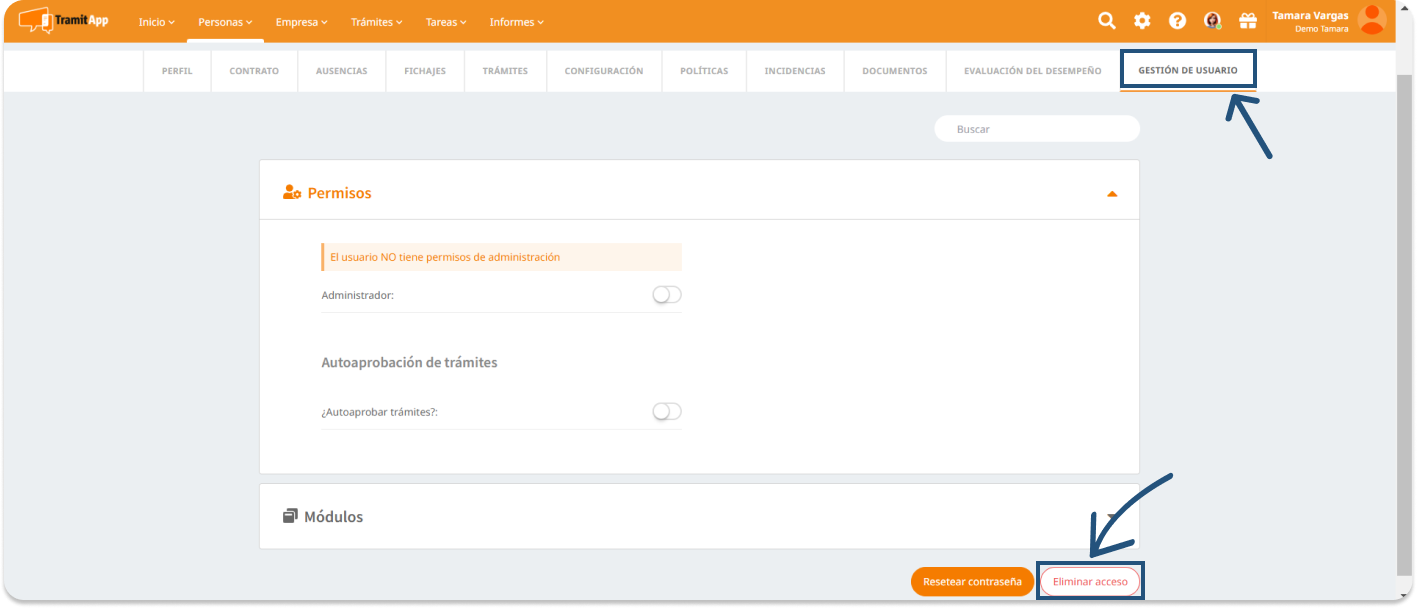
Task: Toggle the ¿Autoaprobar trámites? switch
Action: [666, 412]
